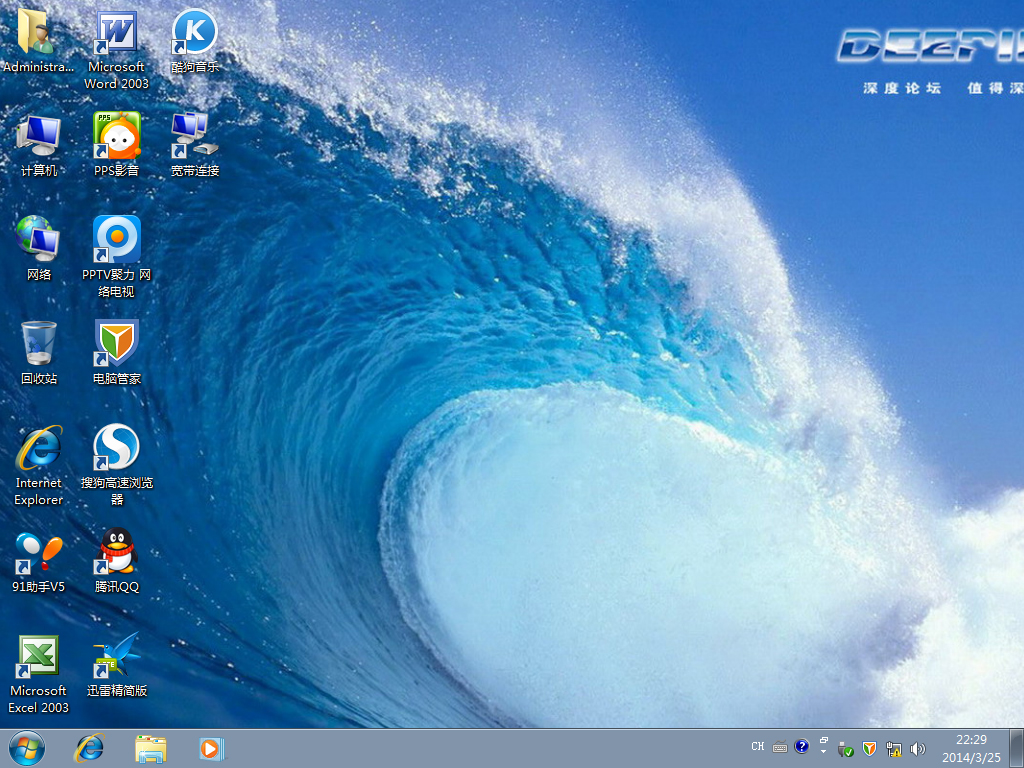Start 电脑管家 security manager
1024x768 pixels.
pos(115,345)
